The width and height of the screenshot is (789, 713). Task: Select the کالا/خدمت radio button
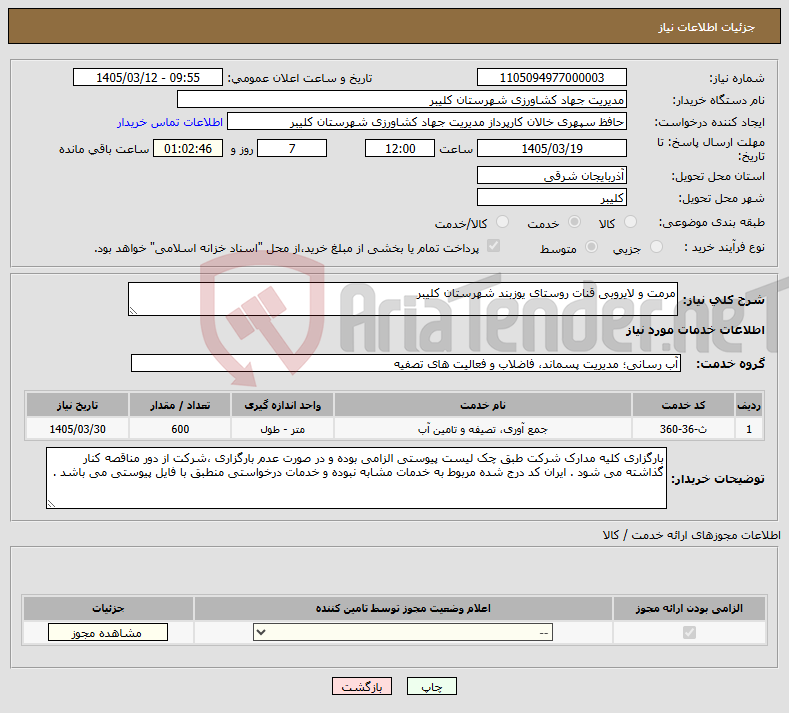pos(502,222)
